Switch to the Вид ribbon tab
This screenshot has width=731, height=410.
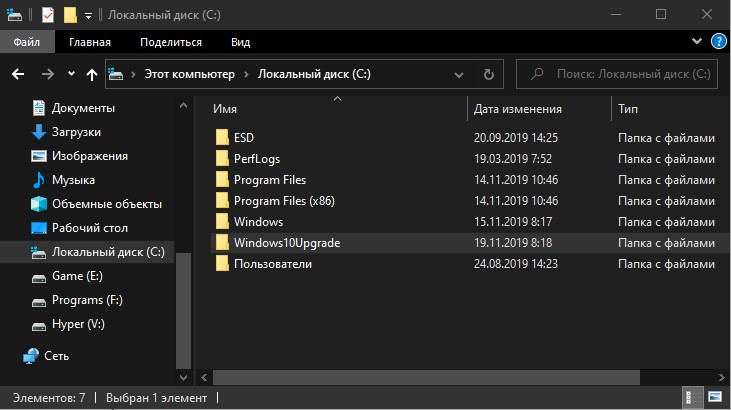tap(241, 42)
